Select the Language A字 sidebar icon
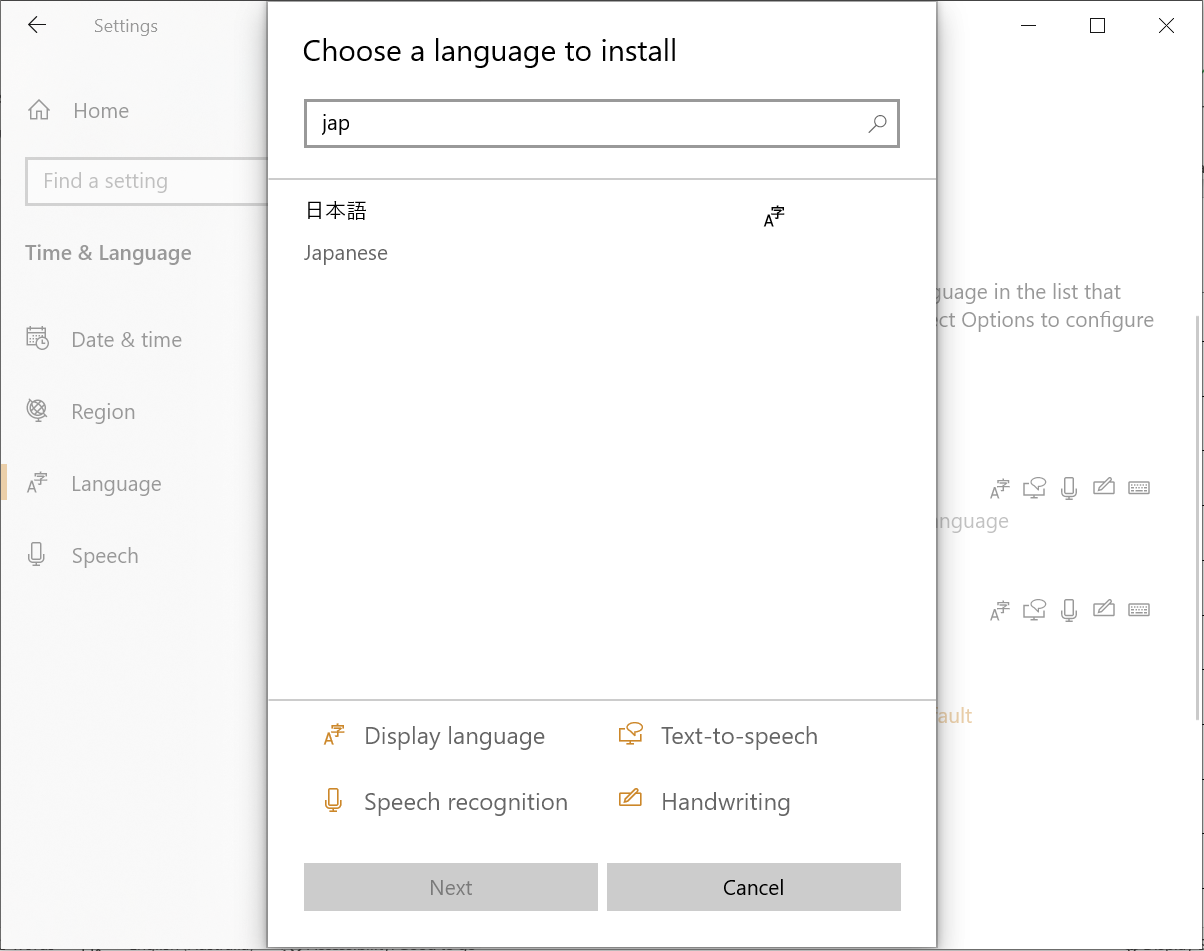Image resolution: width=1204 pixels, height=951 pixels. pyautogui.click(x=36, y=482)
